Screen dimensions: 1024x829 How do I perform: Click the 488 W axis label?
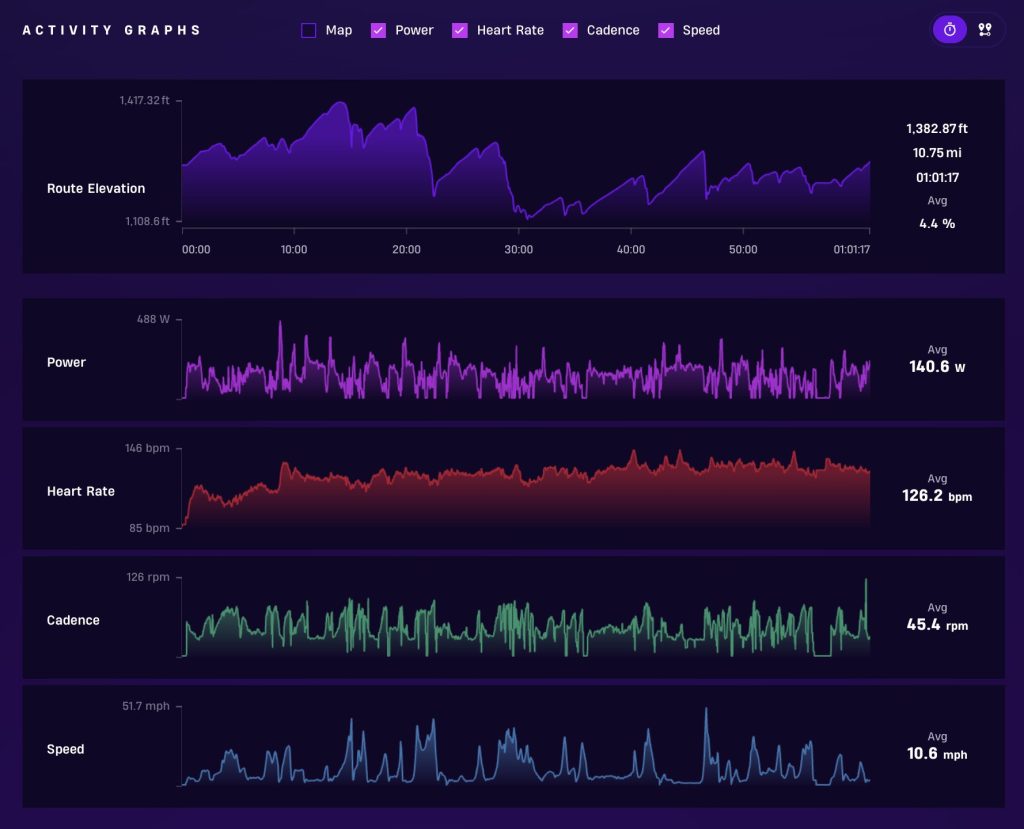point(153,319)
